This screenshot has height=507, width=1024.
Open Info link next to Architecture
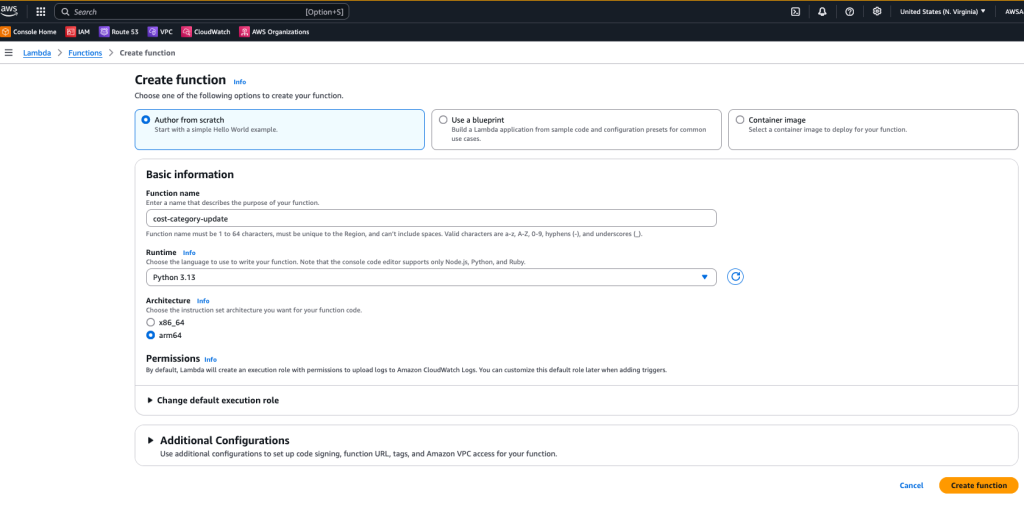(203, 301)
